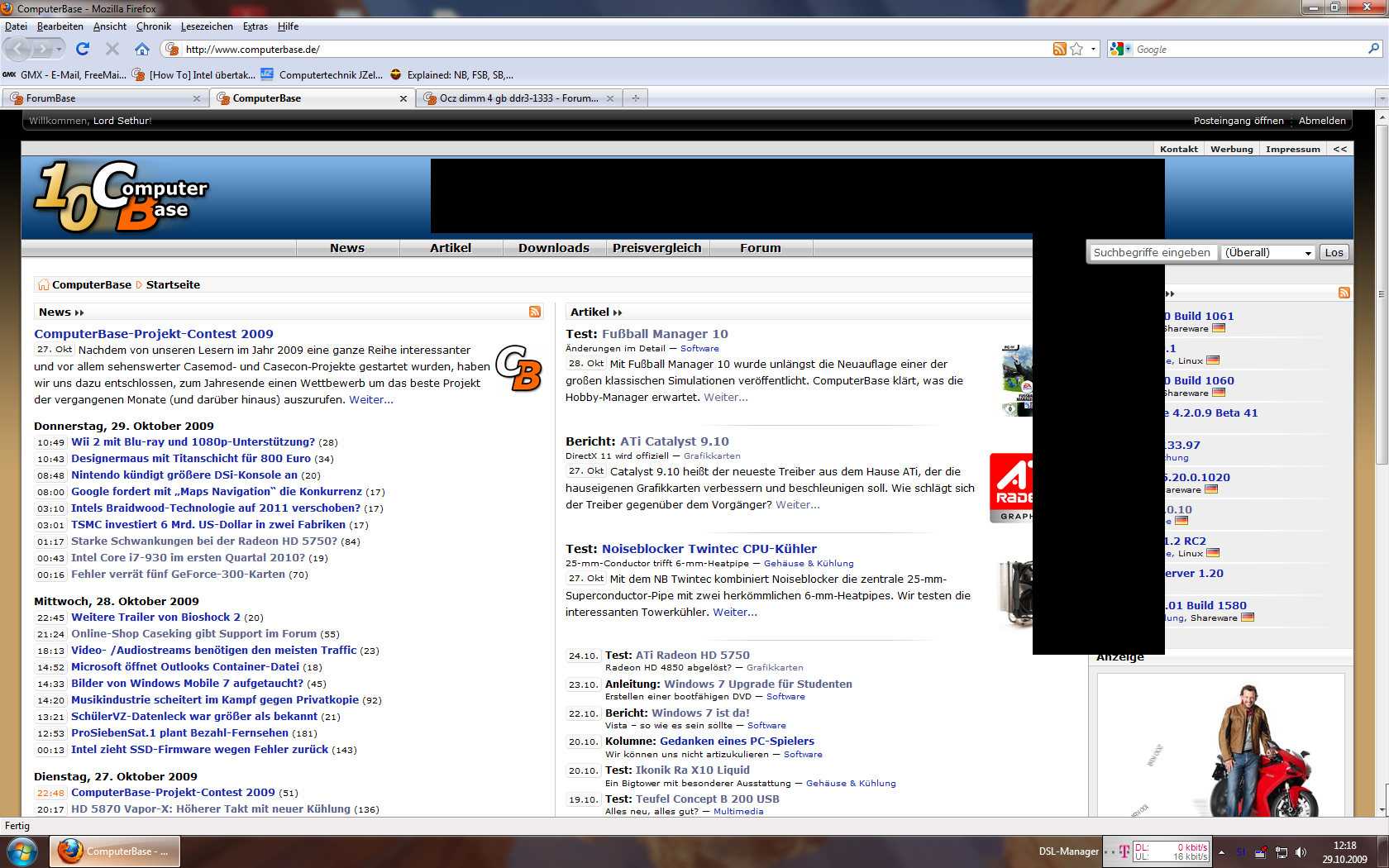The height and width of the screenshot is (868, 1389).
Task: Open the Ansicht menu
Action: 110,26
